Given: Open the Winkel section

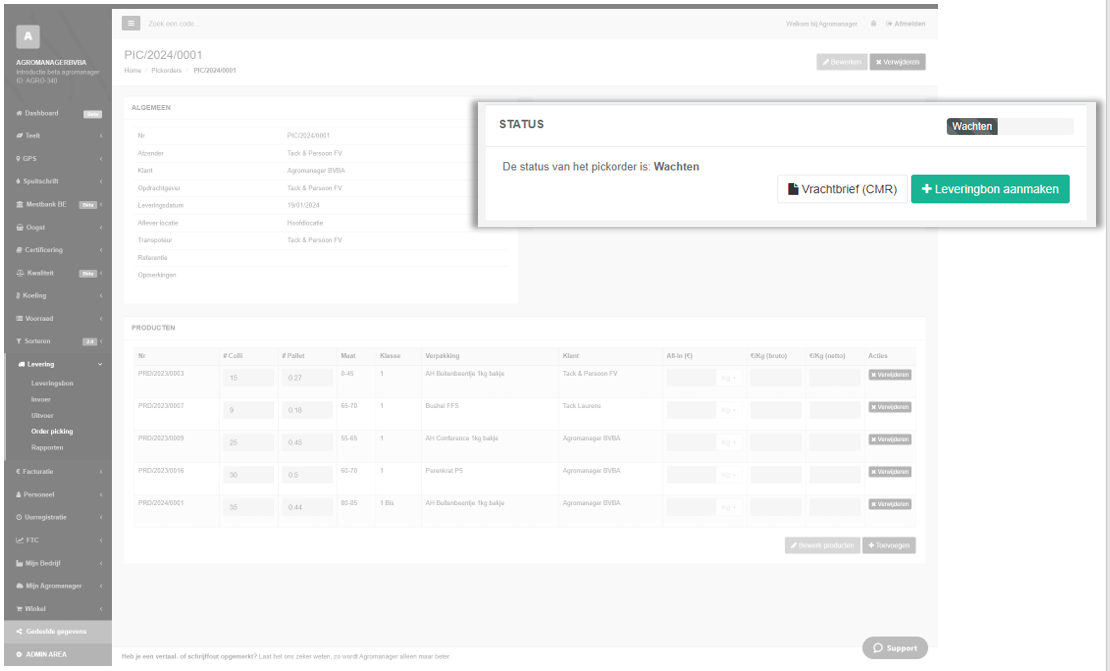Looking at the screenshot, I should [x=40, y=608].
